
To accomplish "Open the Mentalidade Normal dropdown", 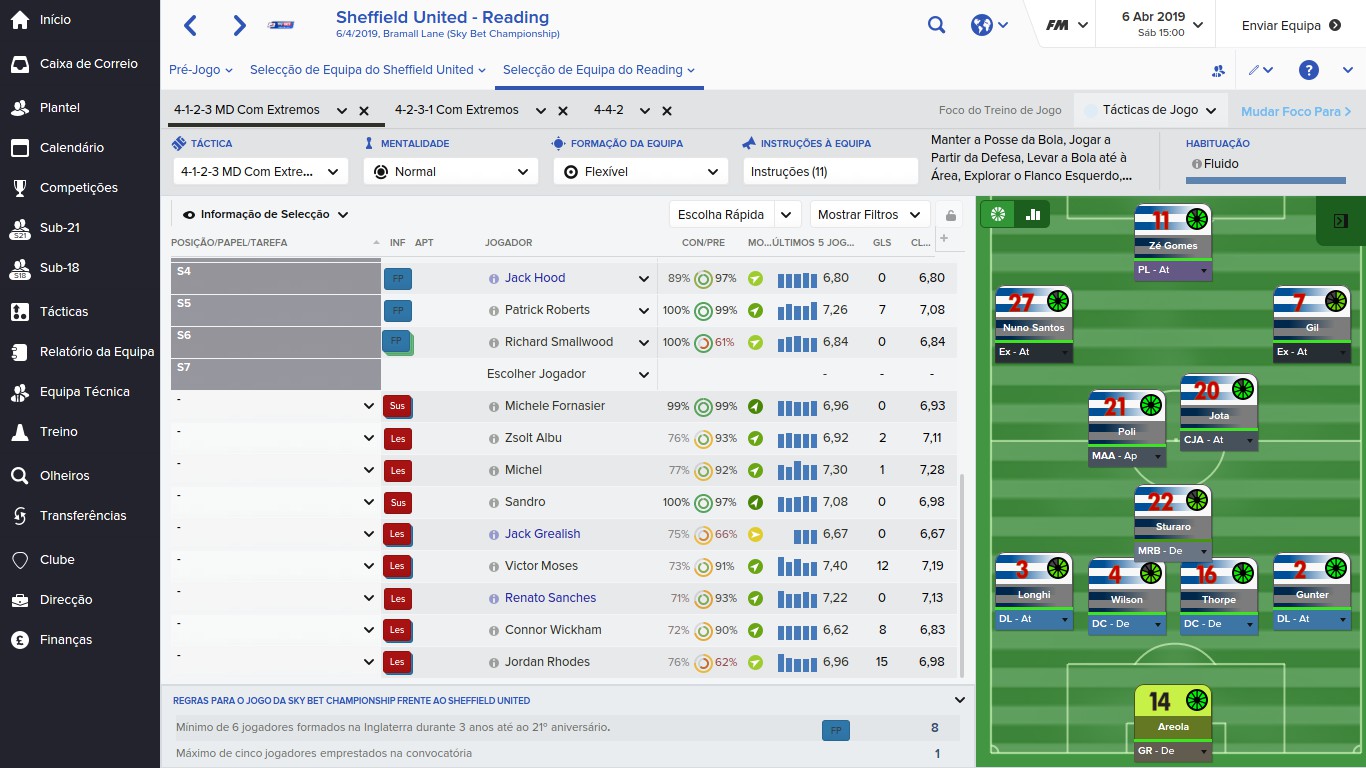I will (451, 172).
